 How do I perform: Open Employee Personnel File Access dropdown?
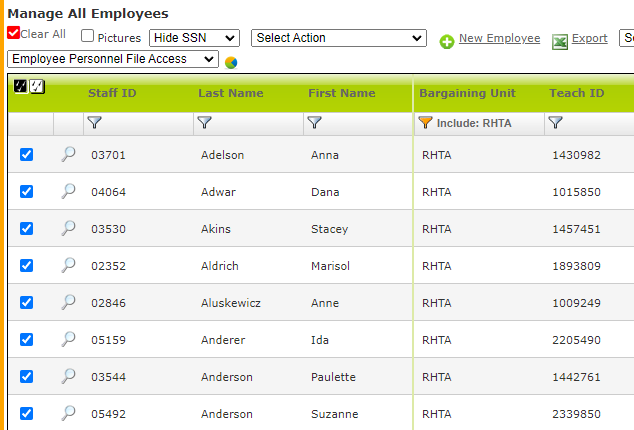point(112,59)
